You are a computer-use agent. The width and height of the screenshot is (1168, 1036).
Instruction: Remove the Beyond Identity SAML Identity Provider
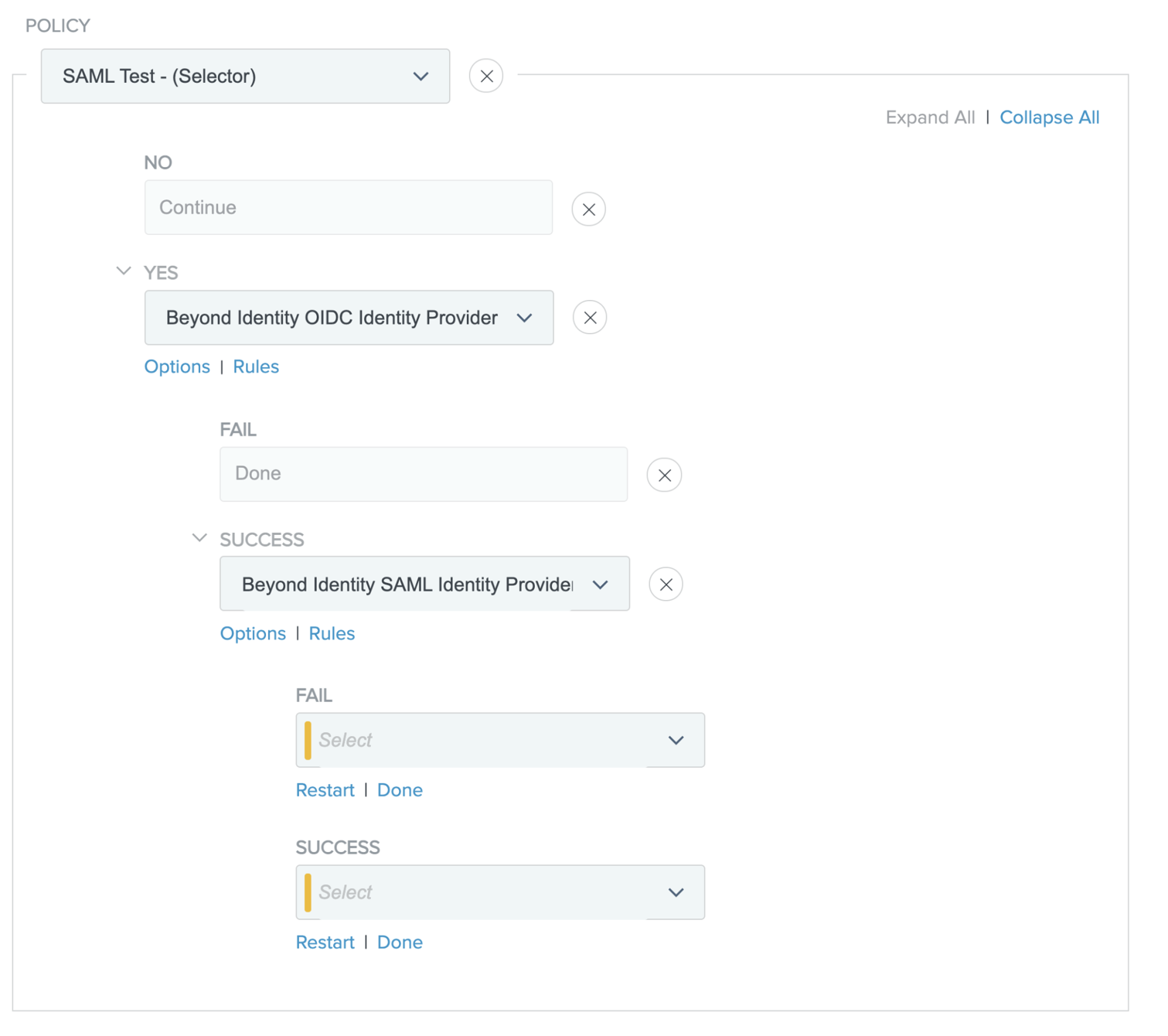(666, 584)
